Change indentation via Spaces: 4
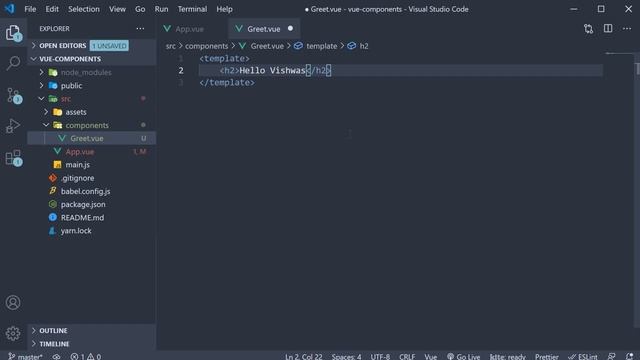The height and width of the screenshot is (360, 640). pyautogui.click(x=346, y=356)
